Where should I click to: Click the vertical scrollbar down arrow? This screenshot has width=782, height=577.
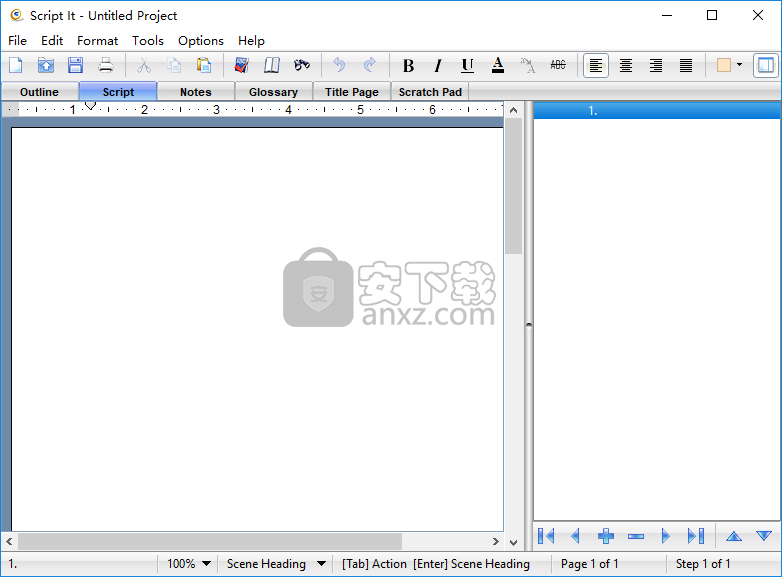click(x=514, y=542)
